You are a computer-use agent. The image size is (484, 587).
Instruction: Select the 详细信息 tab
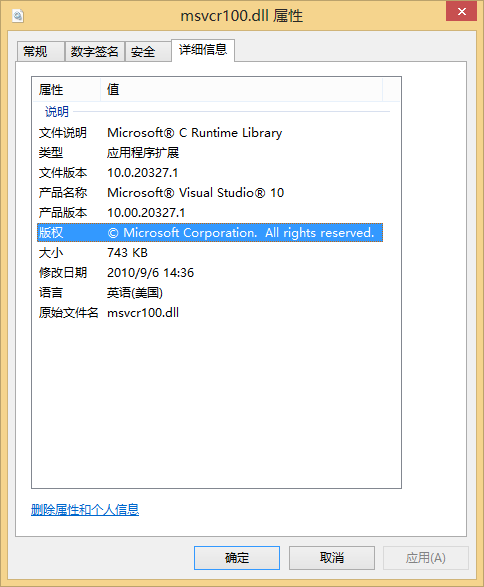click(x=203, y=50)
